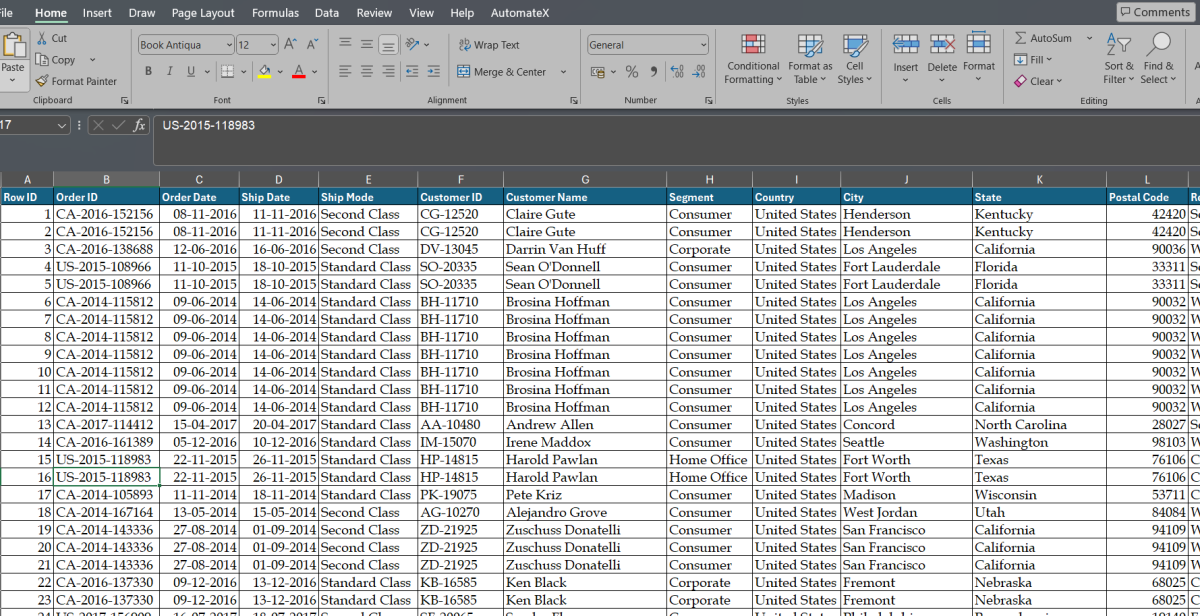Select the column G header

pos(585,180)
